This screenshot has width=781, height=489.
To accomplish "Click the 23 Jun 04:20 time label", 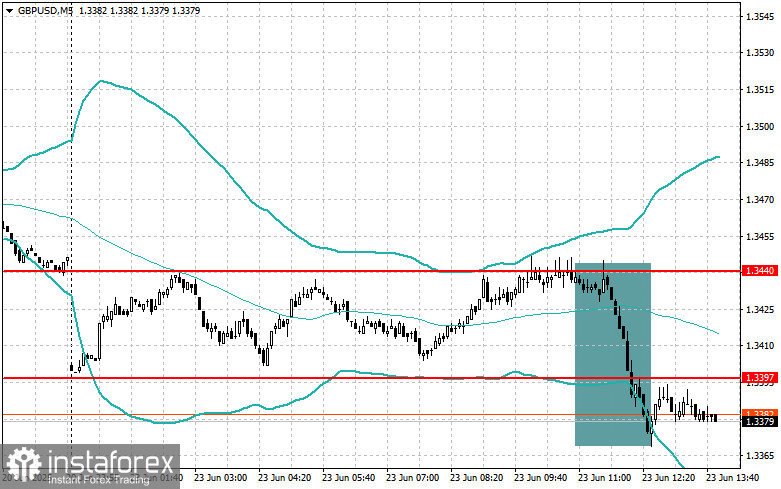I will [x=284, y=478].
